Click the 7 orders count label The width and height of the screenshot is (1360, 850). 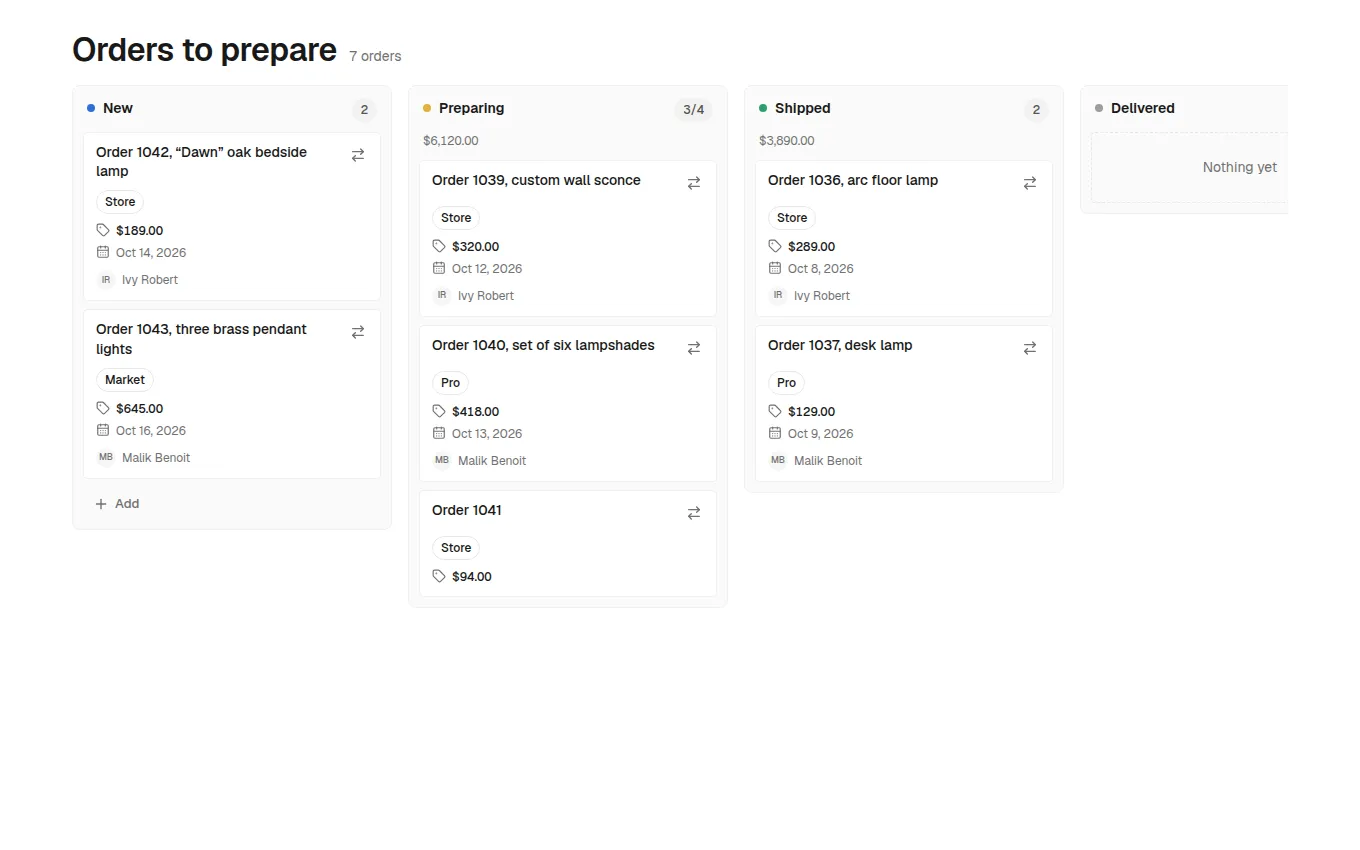(375, 56)
